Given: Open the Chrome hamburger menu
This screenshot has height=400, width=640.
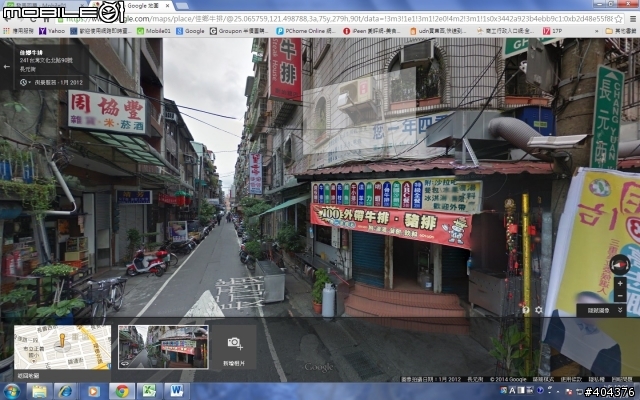Looking at the screenshot, I should click(633, 19).
